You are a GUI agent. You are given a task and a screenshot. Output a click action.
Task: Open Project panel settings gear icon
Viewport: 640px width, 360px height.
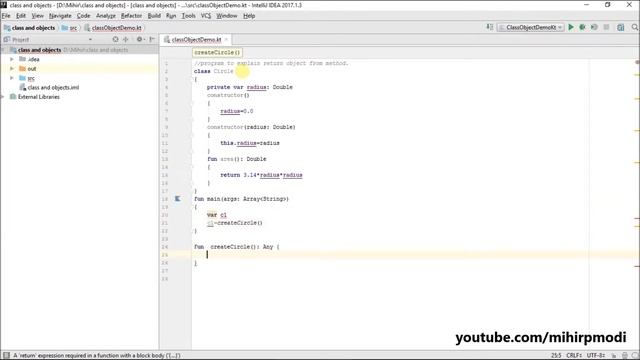[x=140, y=39]
